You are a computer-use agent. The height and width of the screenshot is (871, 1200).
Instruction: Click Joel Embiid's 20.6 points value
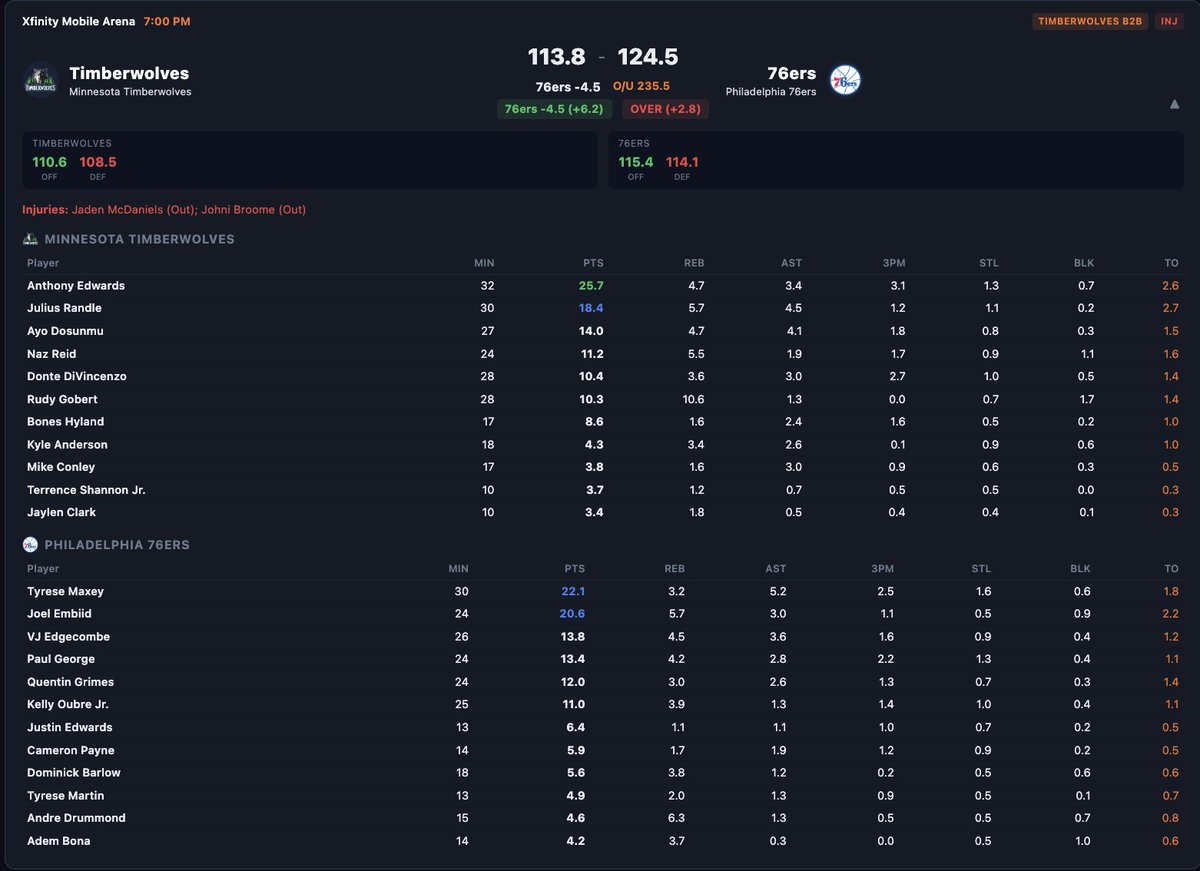point(573,614)
